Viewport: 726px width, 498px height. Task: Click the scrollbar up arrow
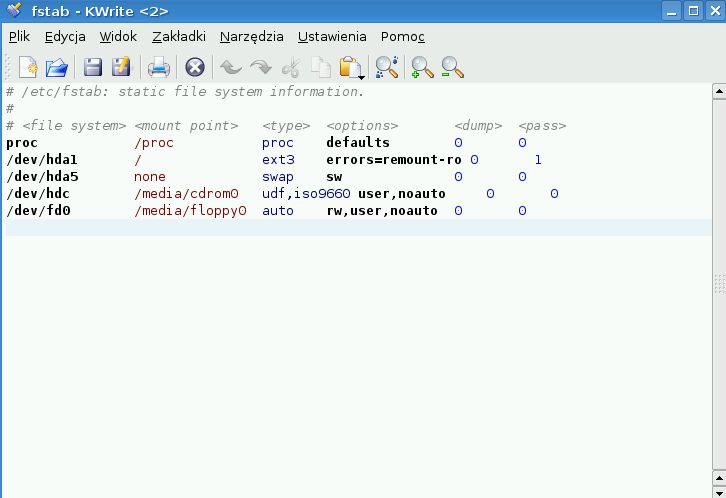[718, 92]
